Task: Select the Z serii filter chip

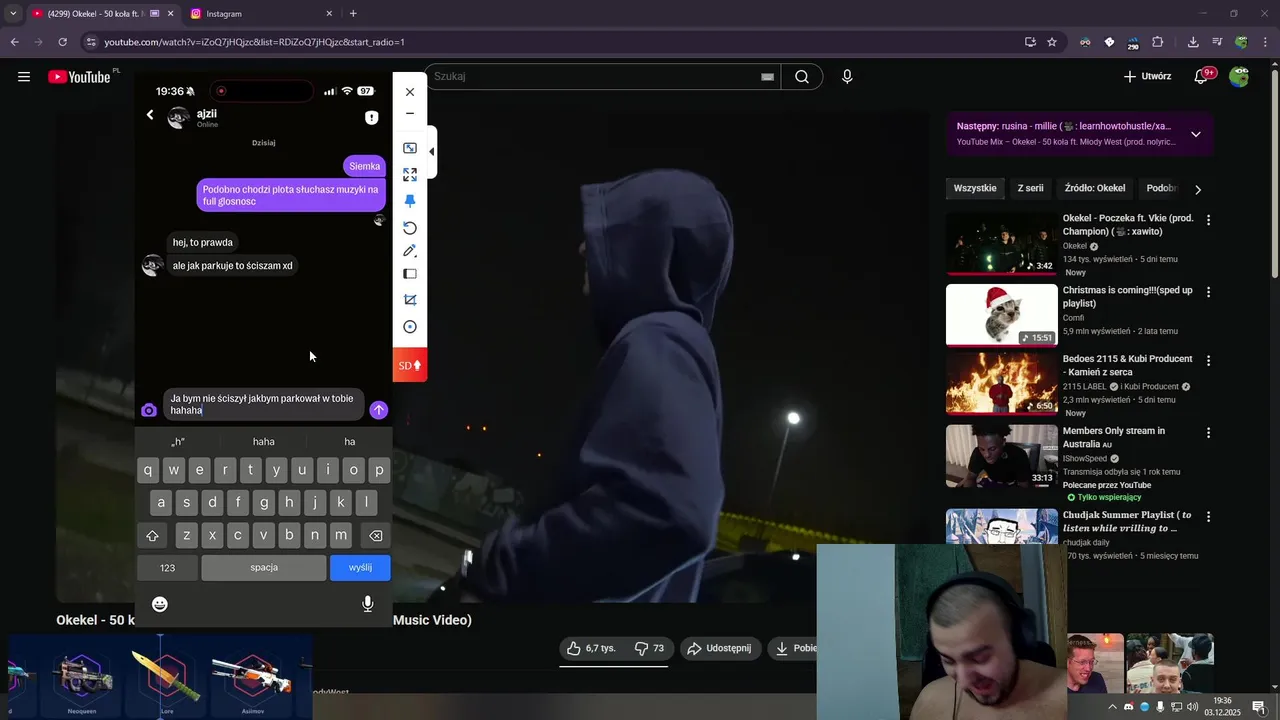Action: click(x=1030, y=188)
